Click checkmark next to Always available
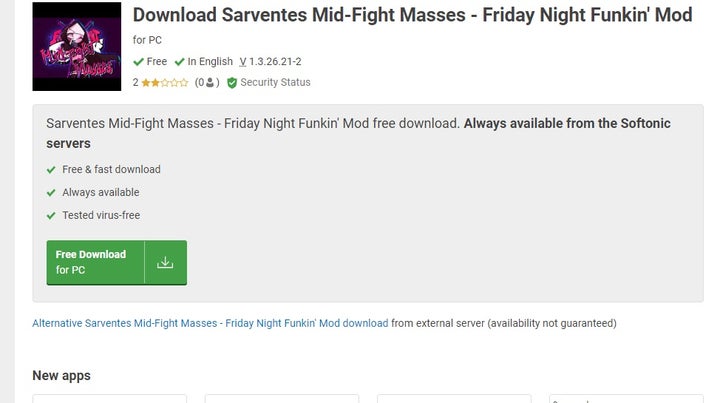The width and height of the screenshot is (720, 403). coord(51,193)
